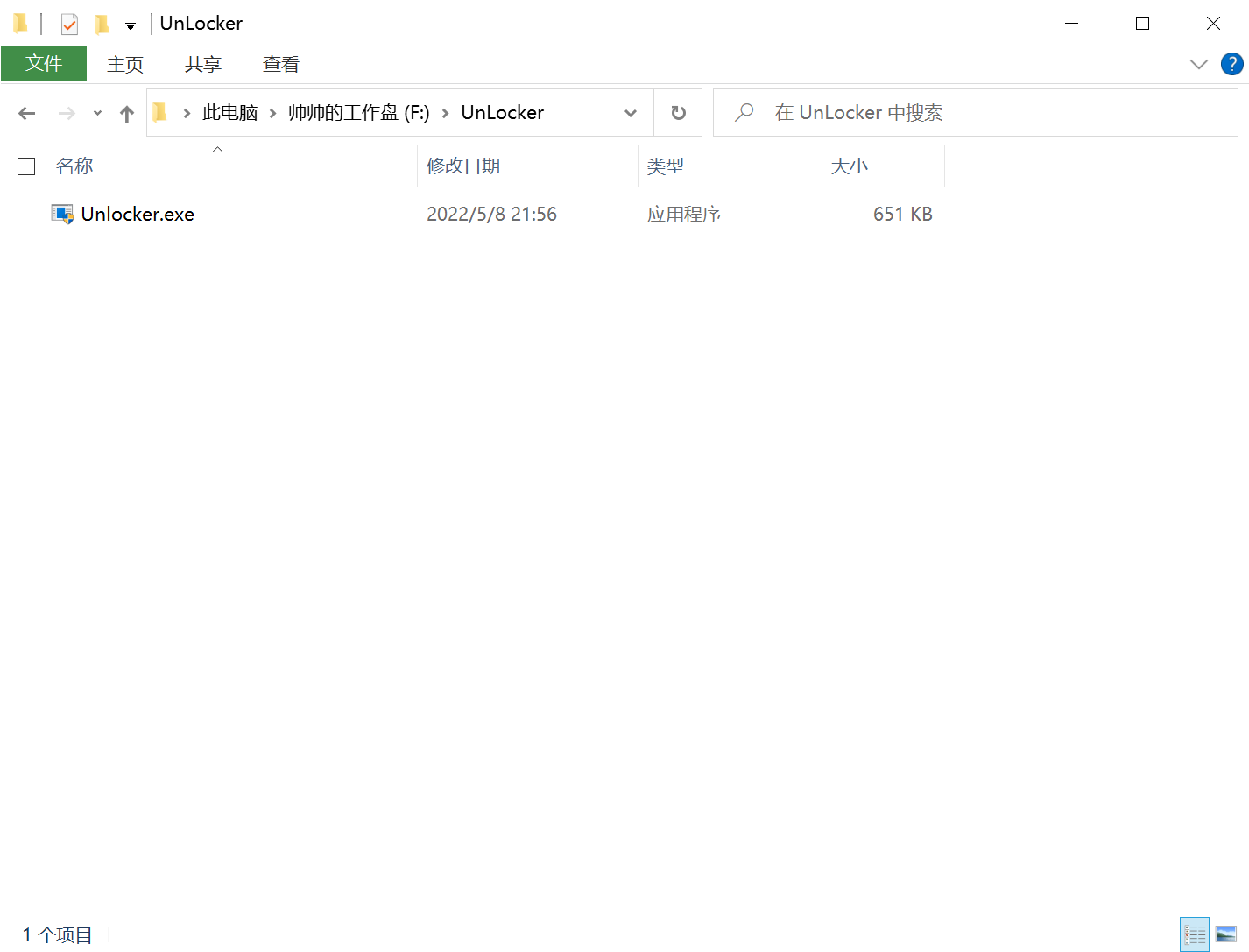Select the Unlocker.exe file name
The image size is (1249, 952).
(138, 215)
